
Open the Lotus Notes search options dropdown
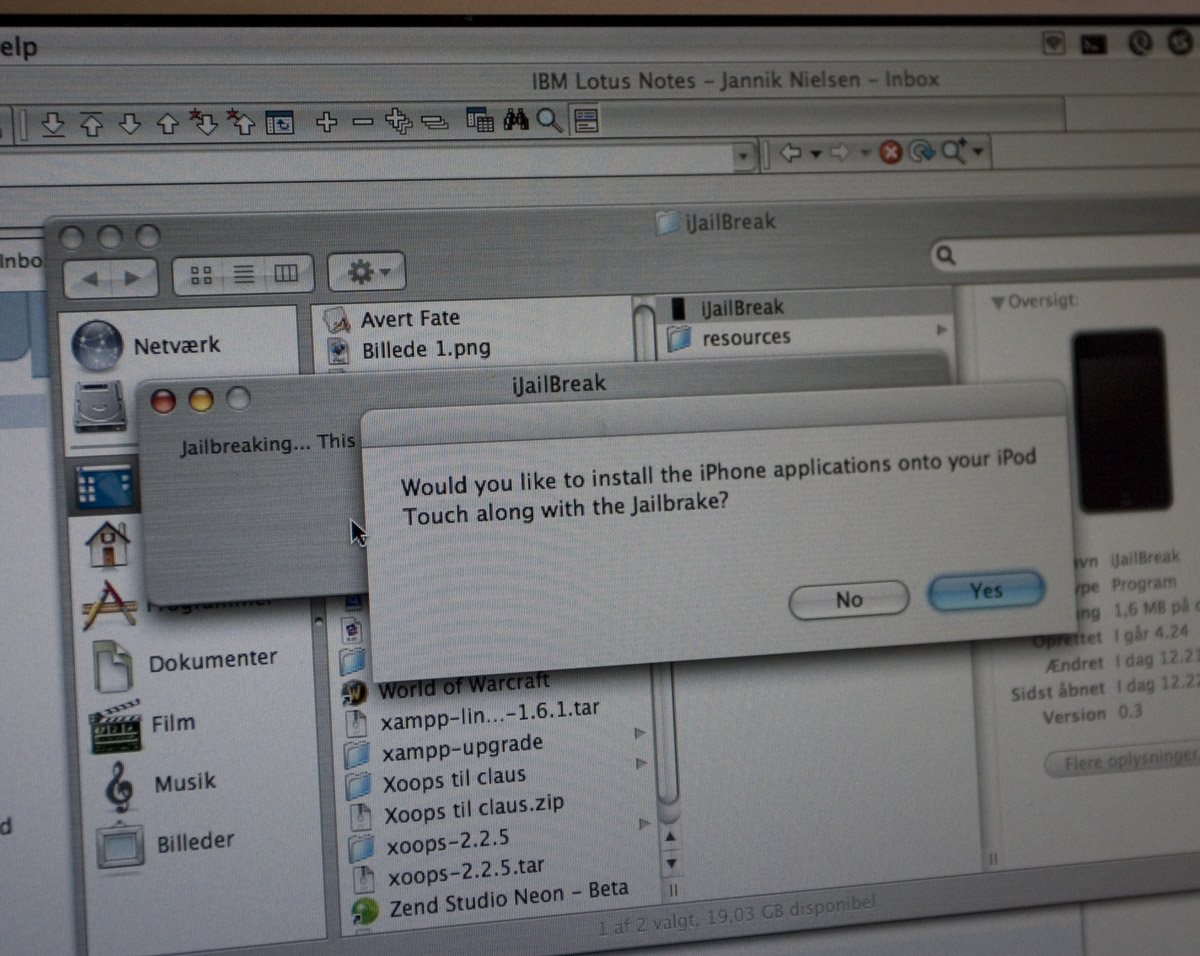pos(977,152)
